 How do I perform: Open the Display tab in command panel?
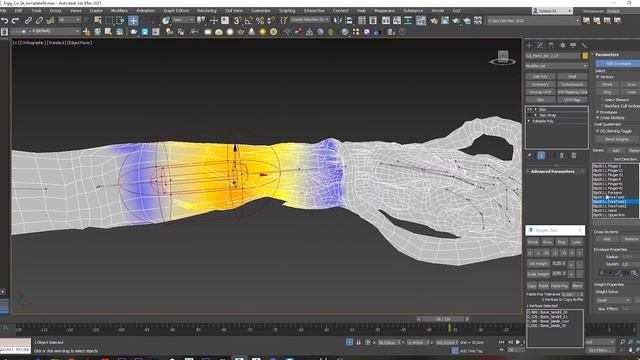point(573,45)
